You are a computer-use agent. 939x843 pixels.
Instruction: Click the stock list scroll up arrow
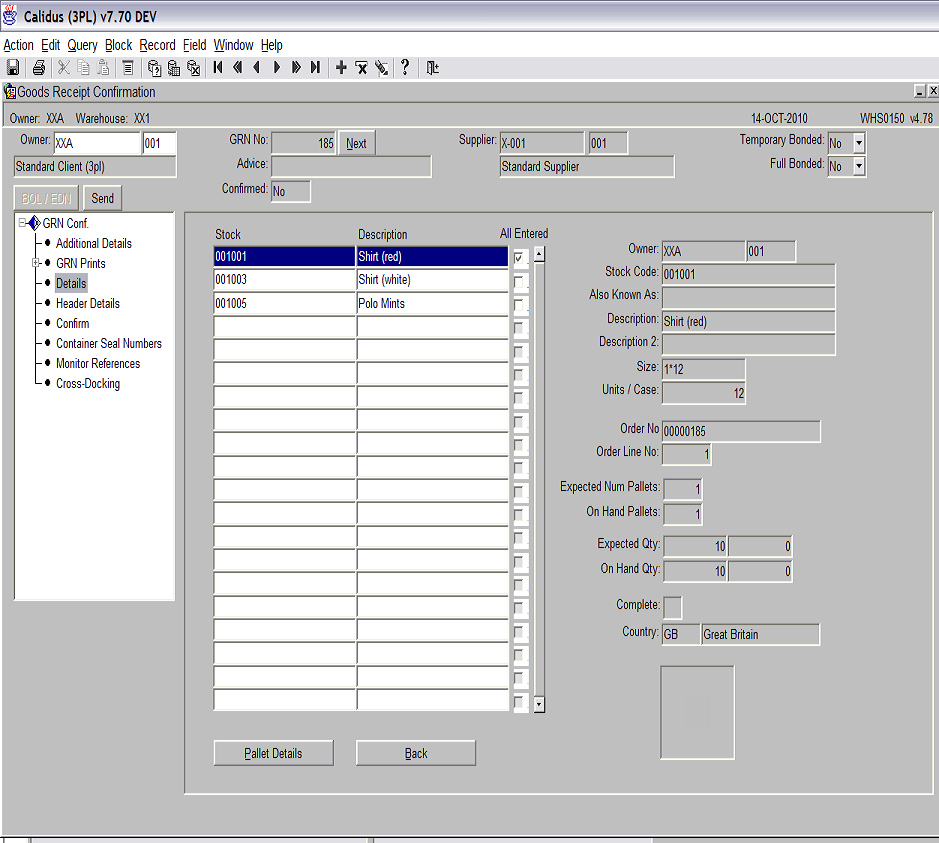(539, 254)
